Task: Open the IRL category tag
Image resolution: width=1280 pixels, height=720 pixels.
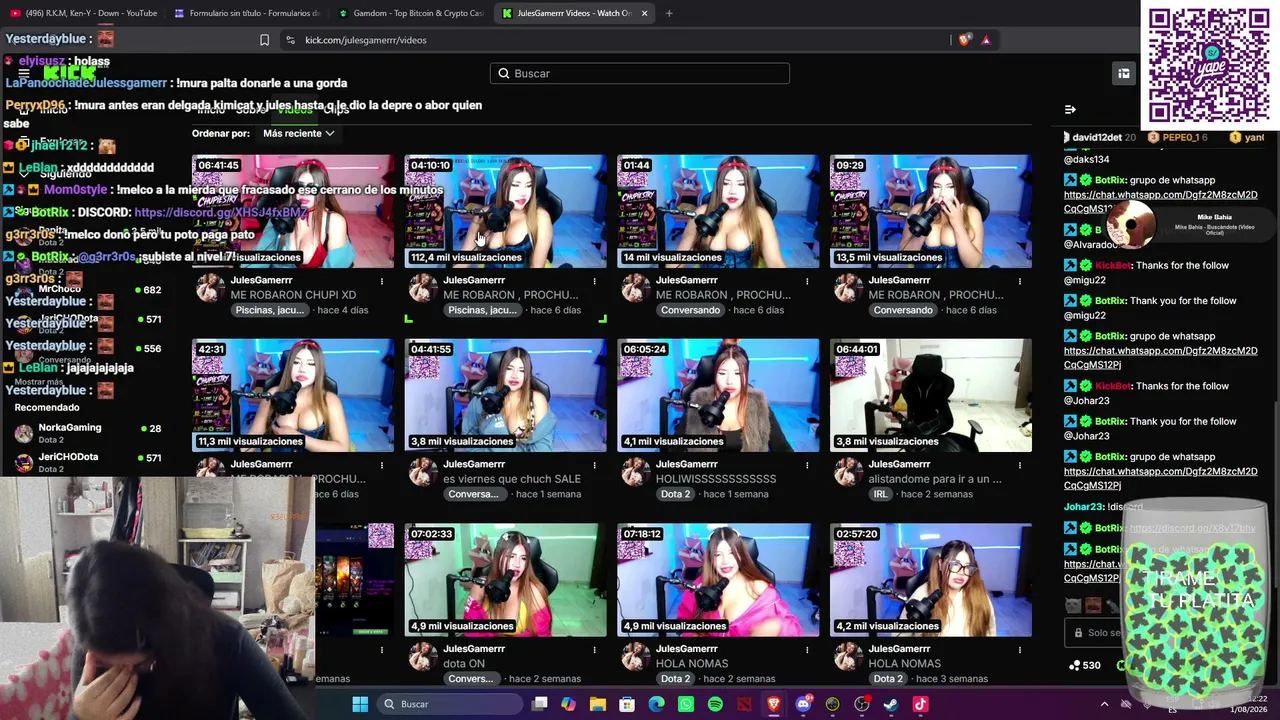Action: click(880, 494)
